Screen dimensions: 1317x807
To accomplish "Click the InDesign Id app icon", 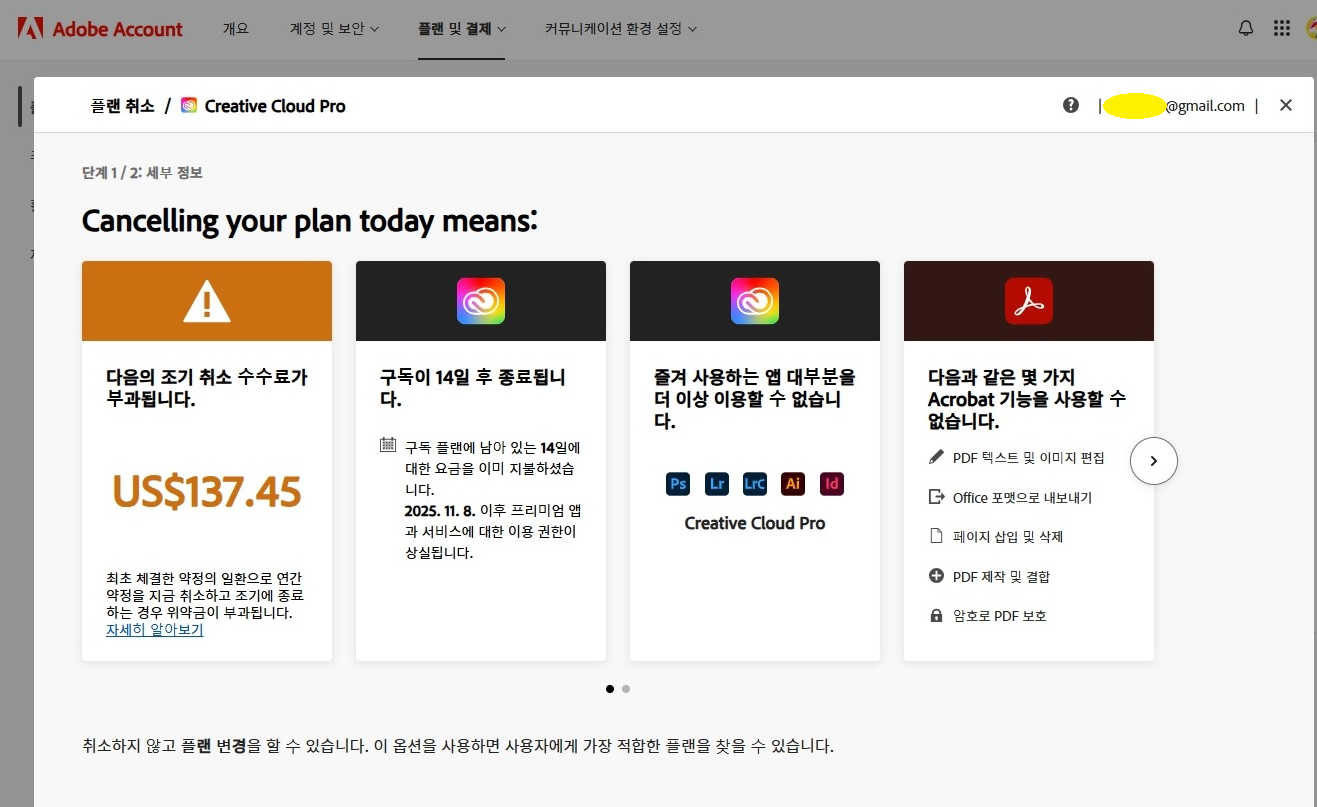I will [x=832, y=484].
